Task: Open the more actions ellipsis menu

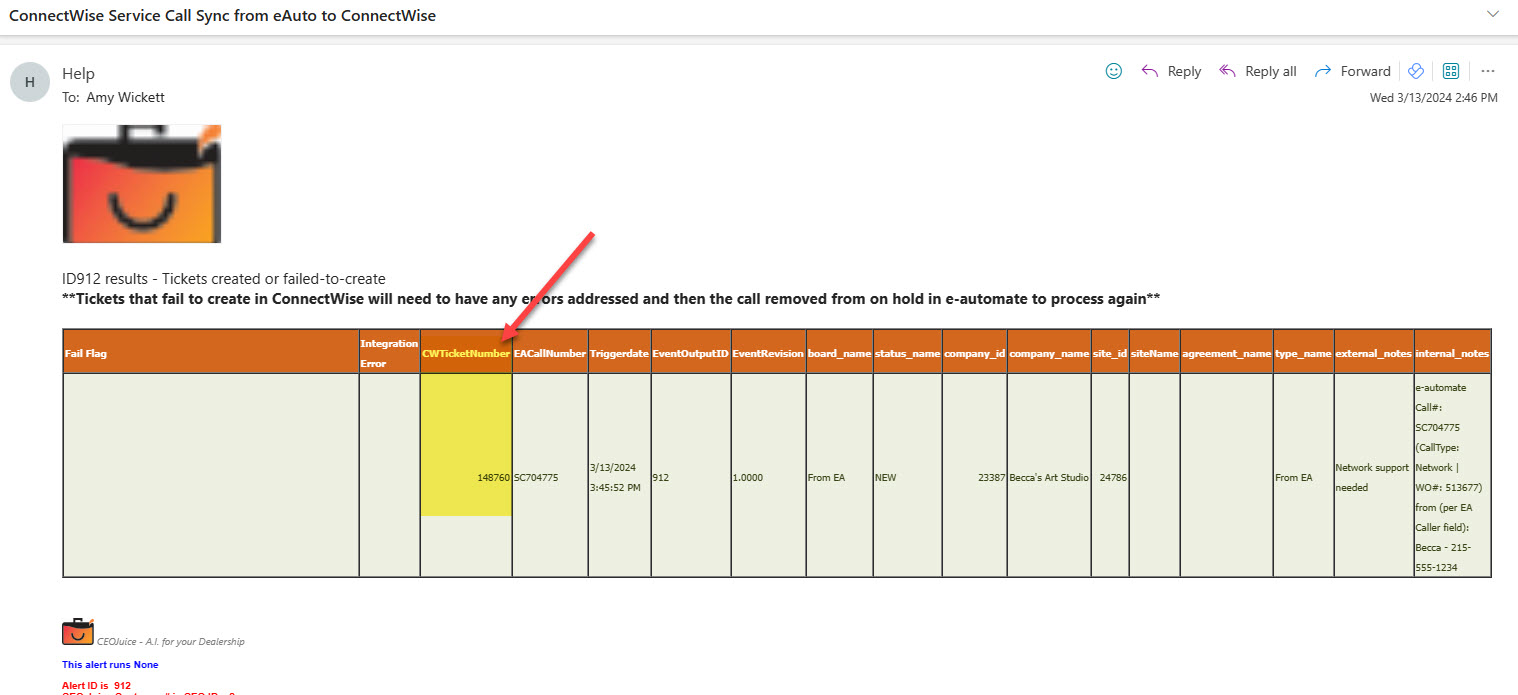Action: pos(1488,71)
